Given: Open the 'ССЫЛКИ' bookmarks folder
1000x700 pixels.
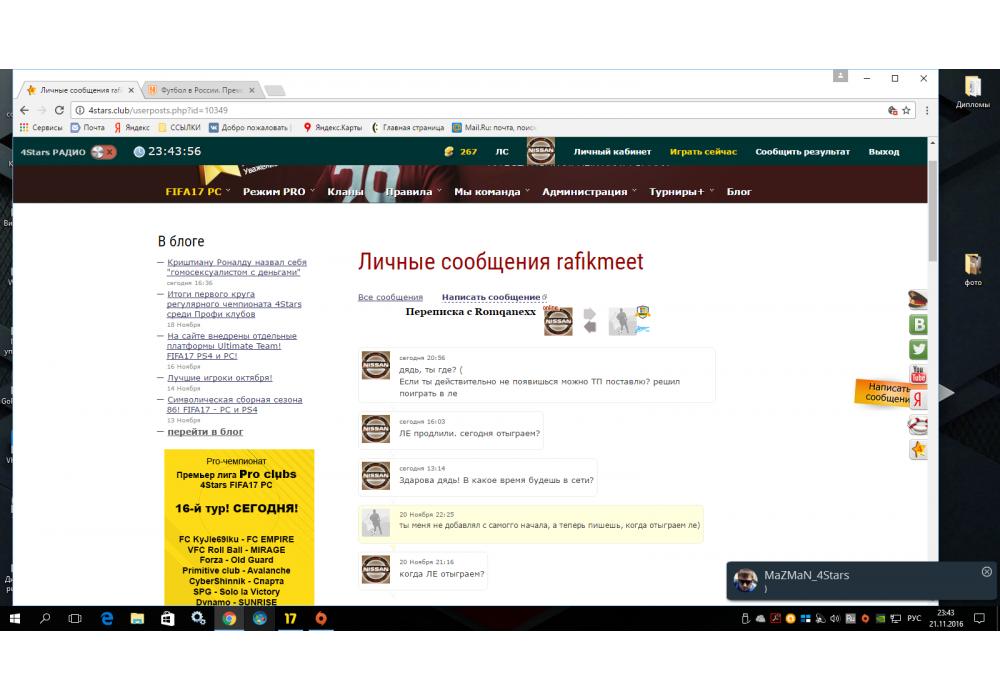Looking at the screenshot, I should coord(180,128).
